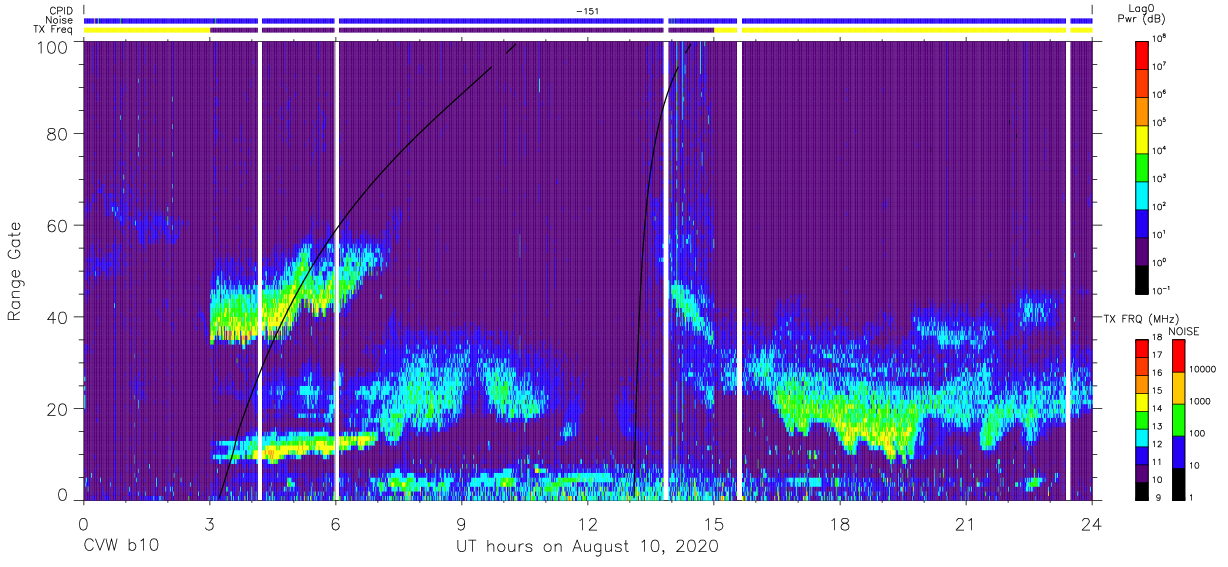Click the y-axis tick label 80
Screen dimensions: 1228x567
pyautogui.click(x=56, y=136)
